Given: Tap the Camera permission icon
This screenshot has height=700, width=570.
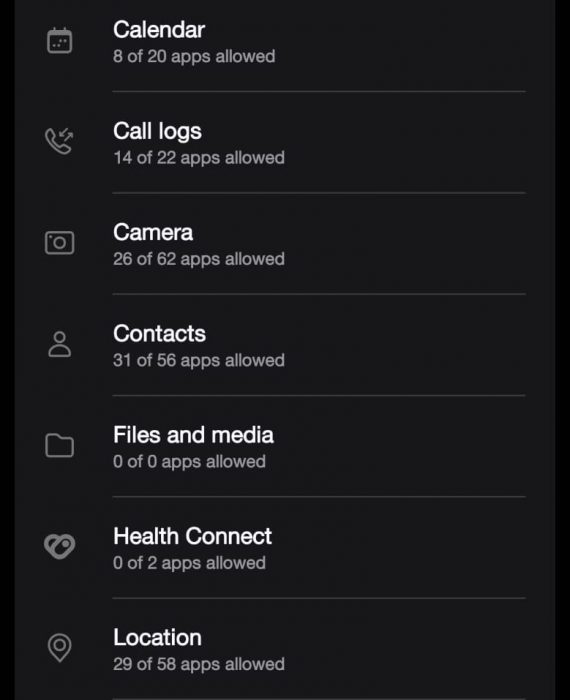Looking at the screenshot, I should click(x=59, y=243).
